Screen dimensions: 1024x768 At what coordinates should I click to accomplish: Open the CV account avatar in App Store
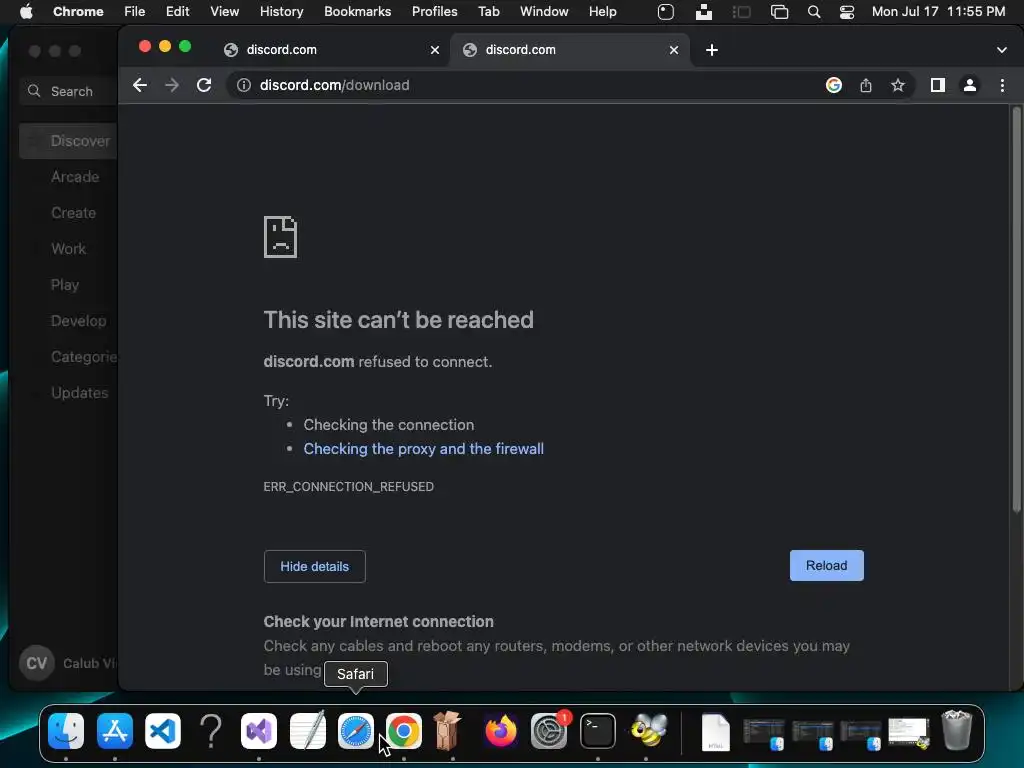point(37,663)
